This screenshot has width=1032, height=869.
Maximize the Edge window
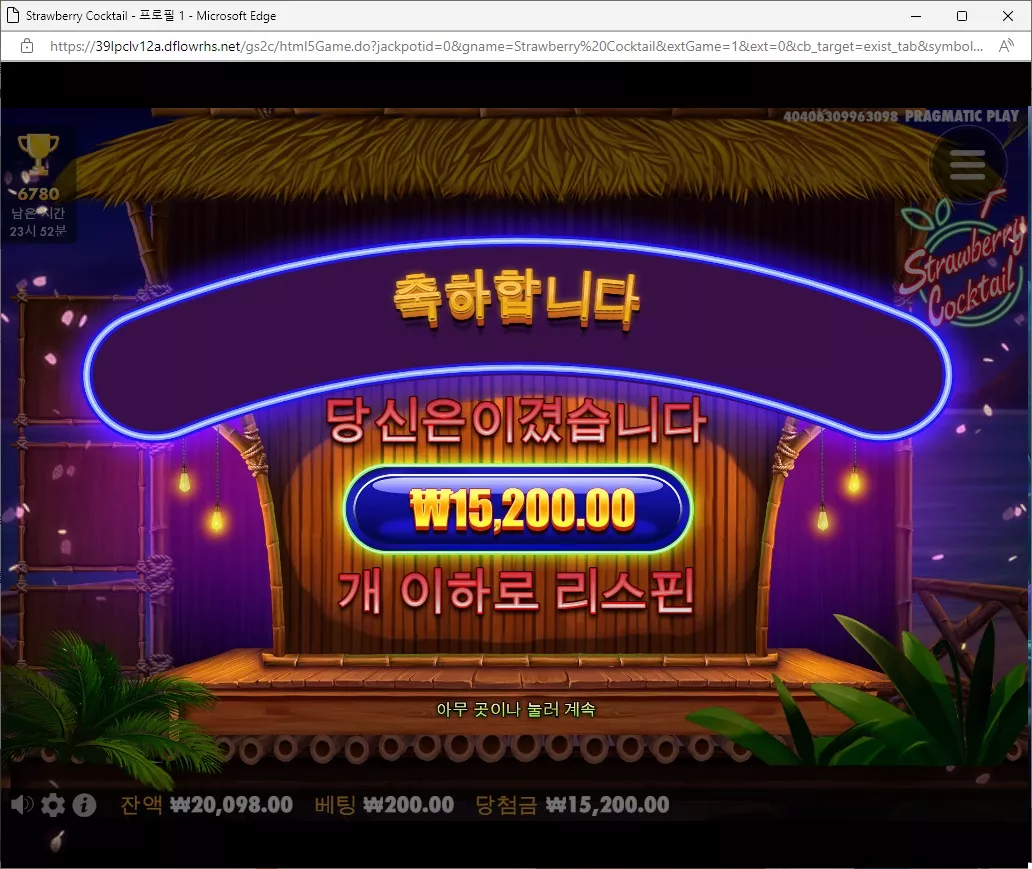962,16
